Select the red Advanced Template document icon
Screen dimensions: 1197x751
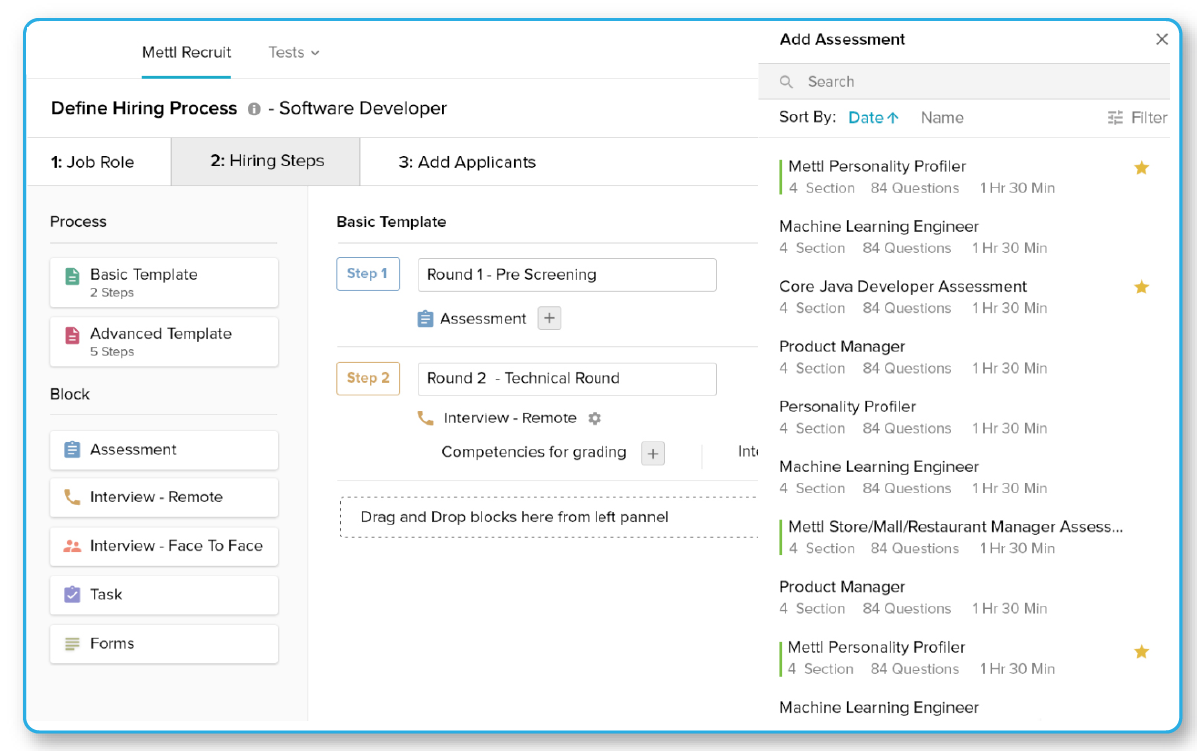pyautogui.click(x=73, y=335)
